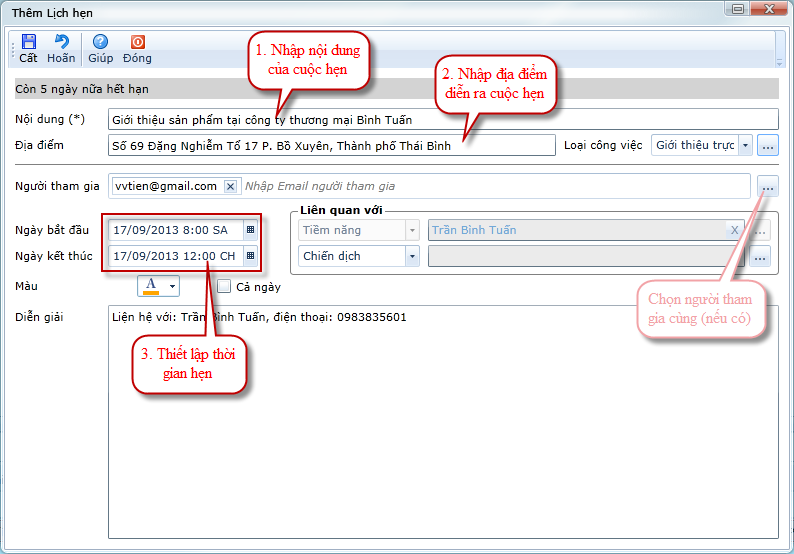Image resolution: width=794 pixels, height=554 pixels.
Task: Expand the Tiềm năng dropdown
Action: [412, 230]
